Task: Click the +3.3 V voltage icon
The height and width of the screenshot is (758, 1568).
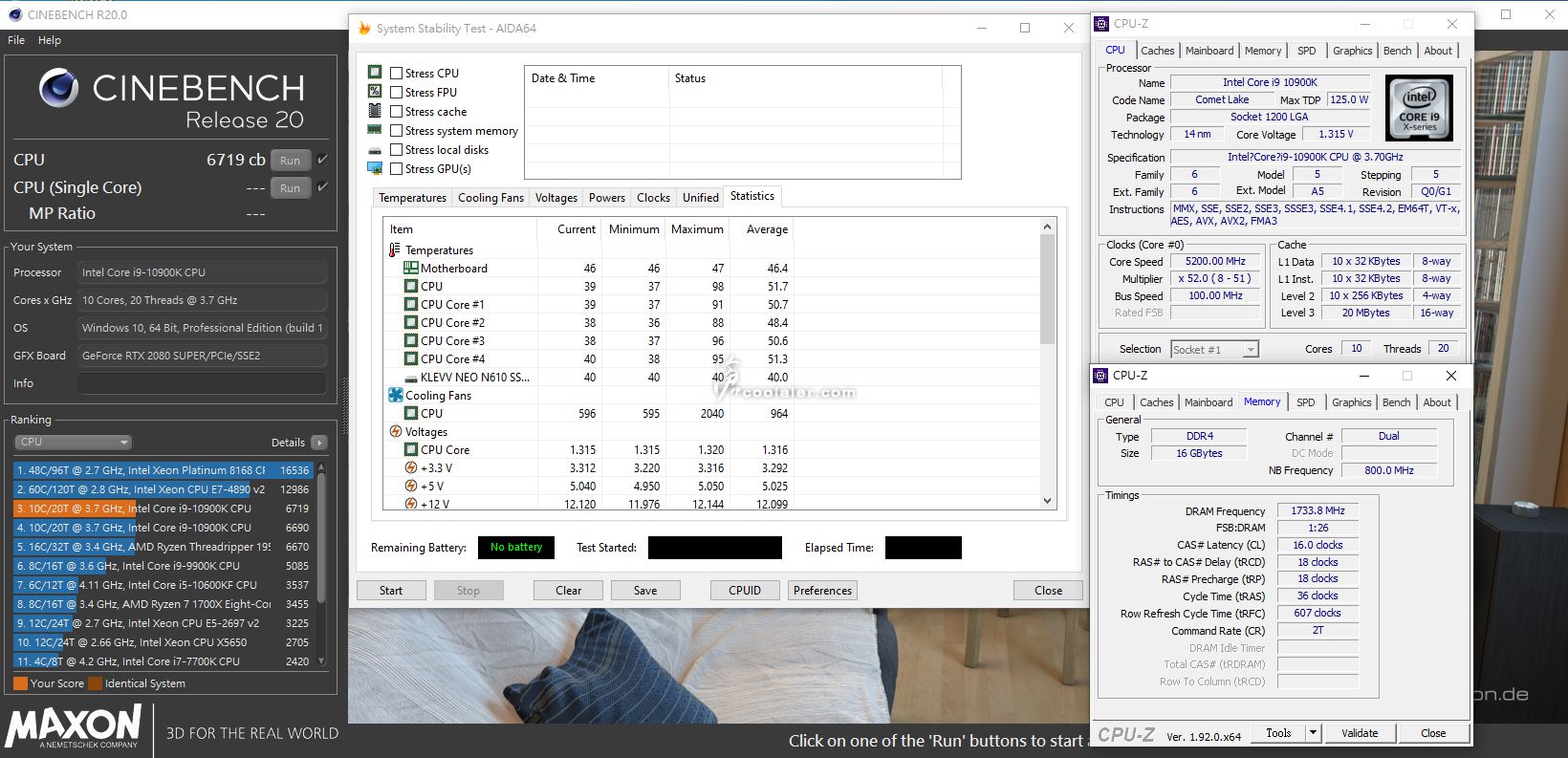Action: coord(410,467)
